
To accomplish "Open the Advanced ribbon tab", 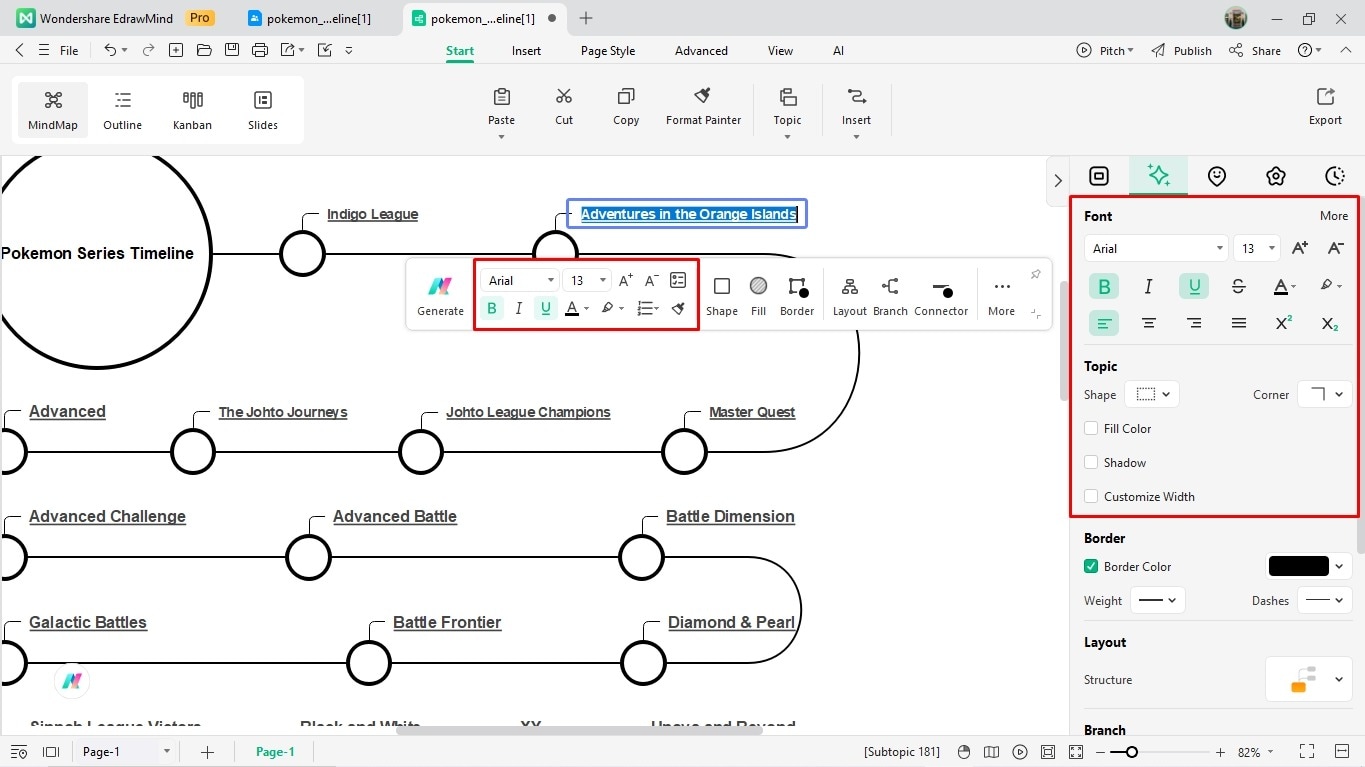I will pyautogui.click(x=701, y=51).
